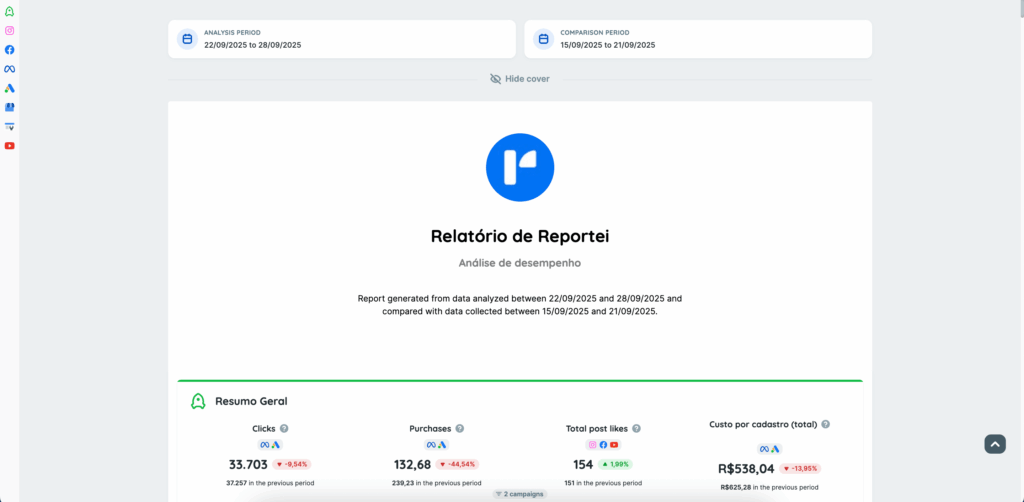This screenshot has height=502, width=1024.
Task: Open the YouTube section in sidebar
Action: [x=10, y=146]
